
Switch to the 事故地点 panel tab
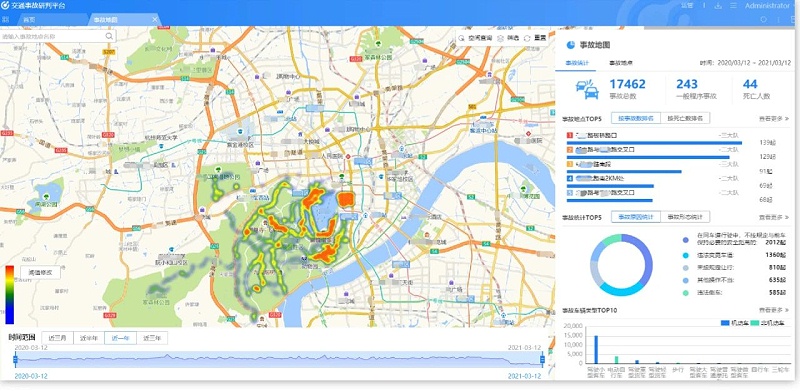pos(621,63)
